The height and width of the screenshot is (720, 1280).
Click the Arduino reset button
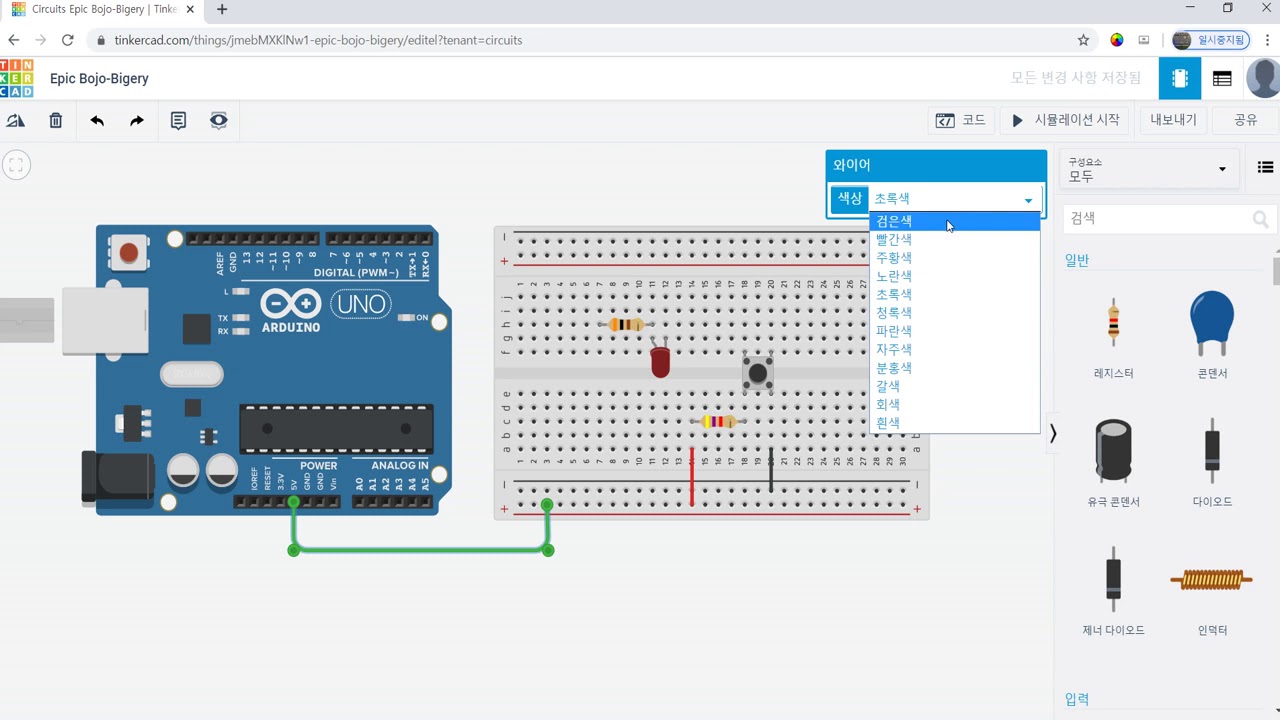click(x=129, y=252)
